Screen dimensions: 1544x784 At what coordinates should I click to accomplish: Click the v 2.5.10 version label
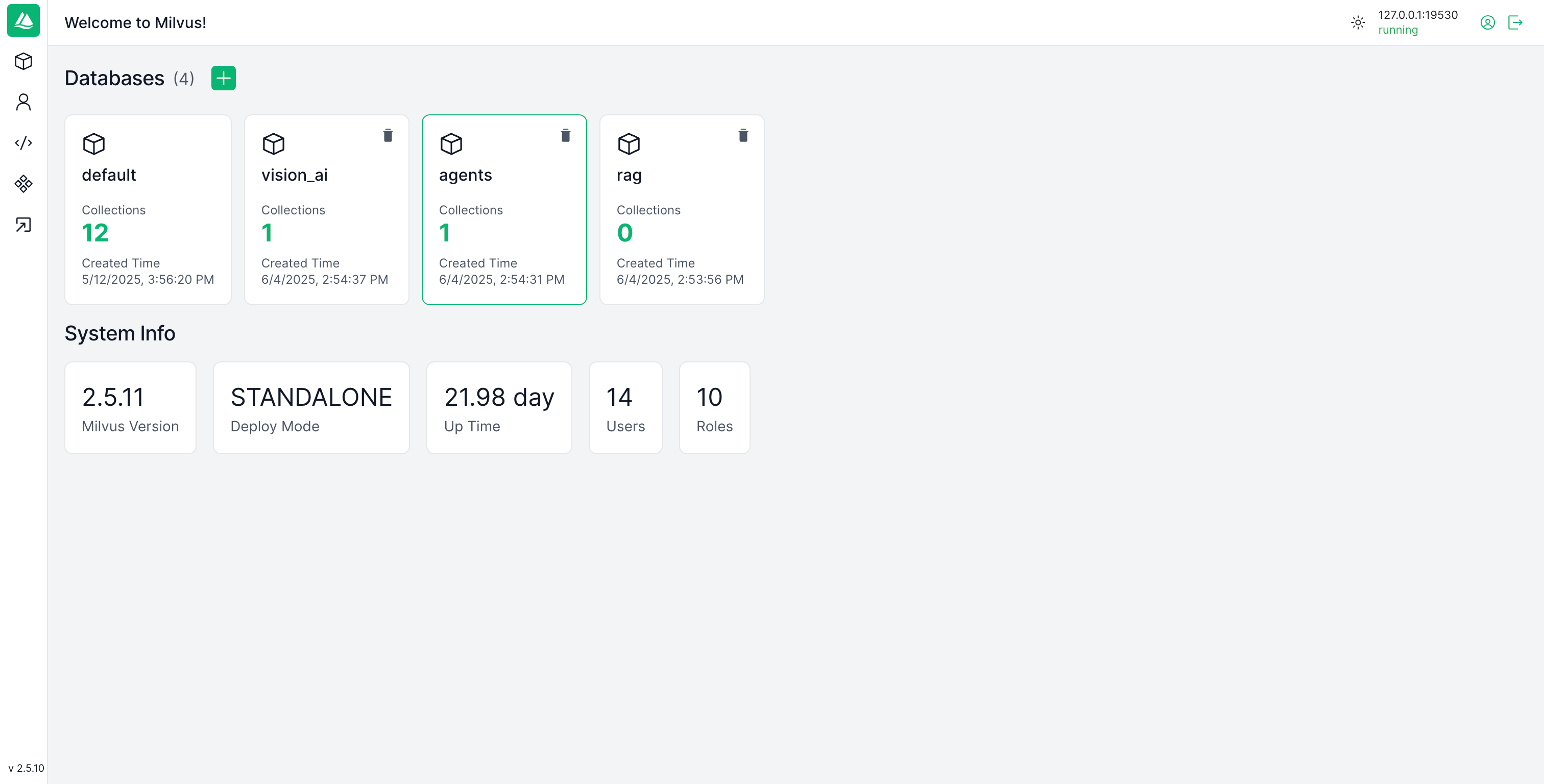(27, 768)
